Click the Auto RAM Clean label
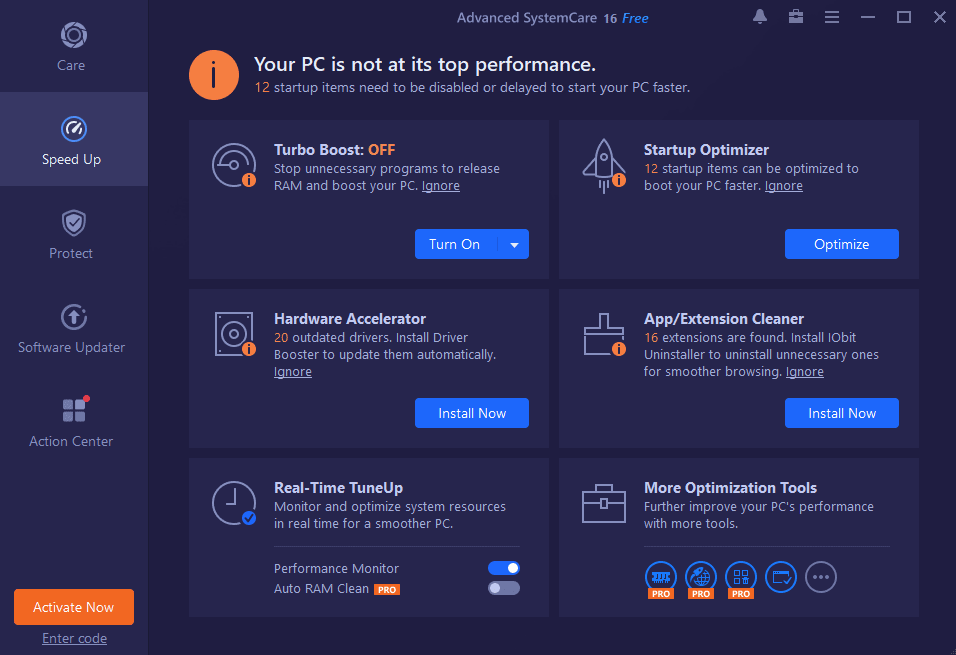The height and width of the screenshot is (655, 956). [x=321, y=589]
